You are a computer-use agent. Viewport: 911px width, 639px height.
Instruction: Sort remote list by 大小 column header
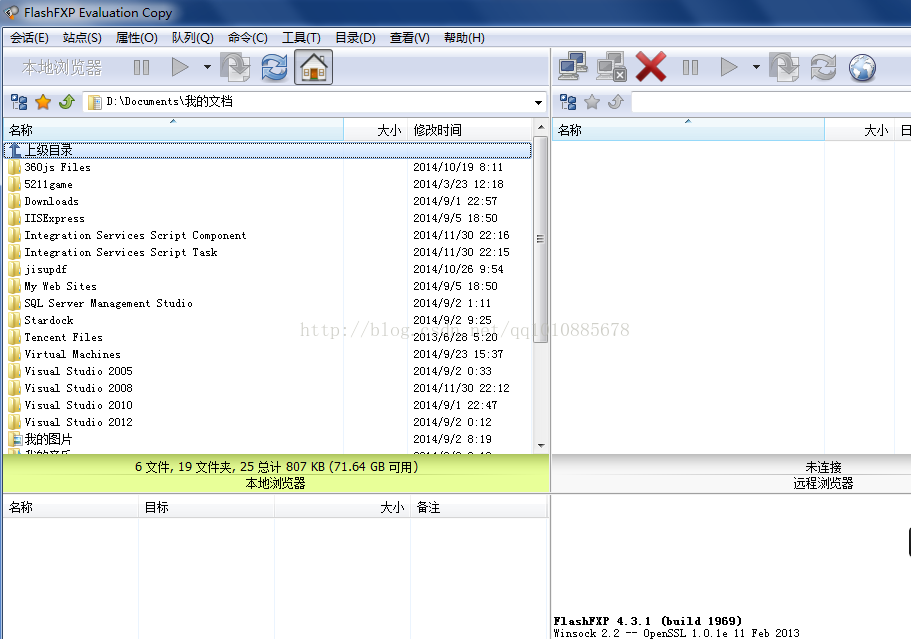tap(859, 130)
